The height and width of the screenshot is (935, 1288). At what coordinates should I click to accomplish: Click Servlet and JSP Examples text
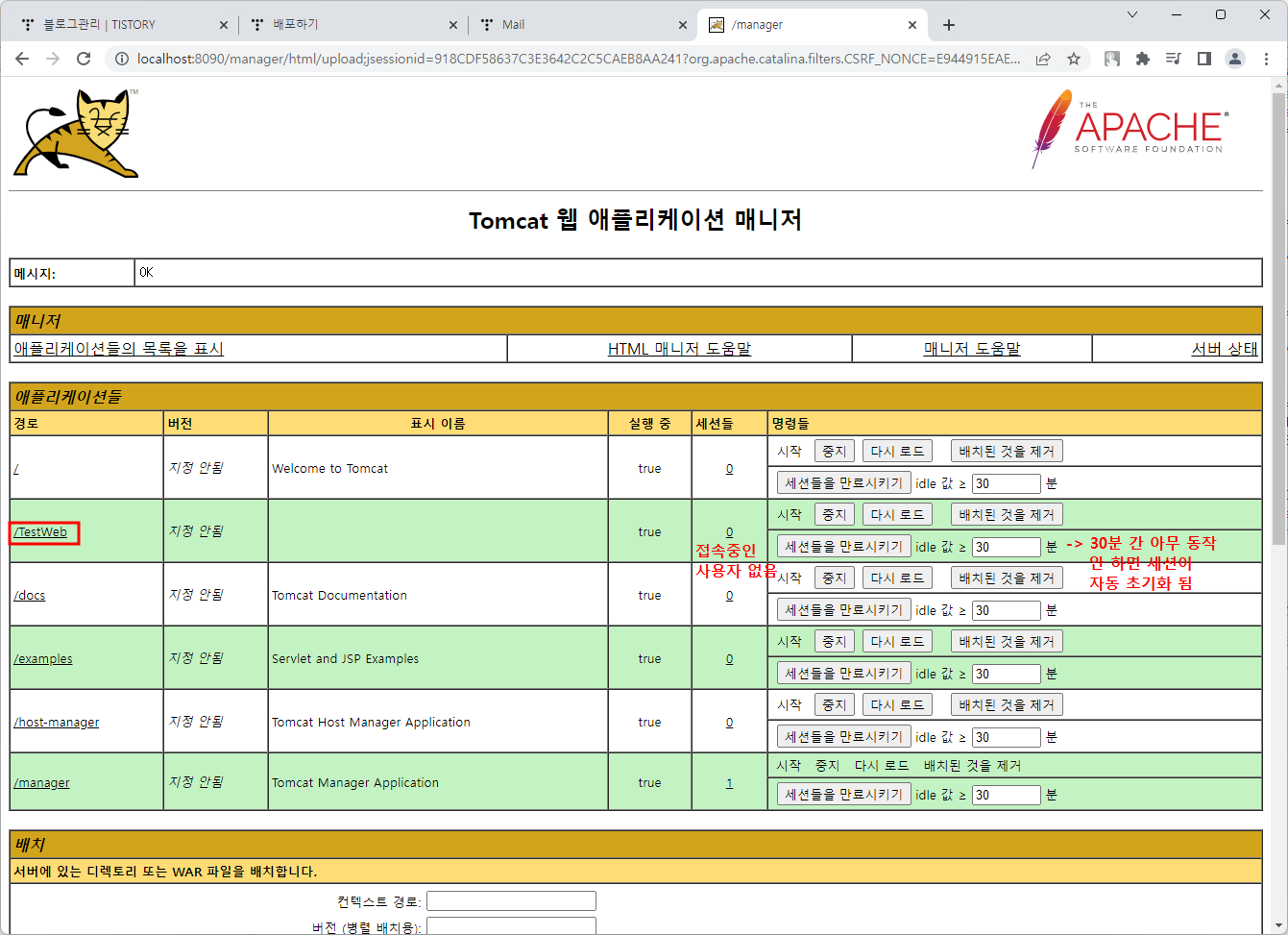tap(345, 659)
